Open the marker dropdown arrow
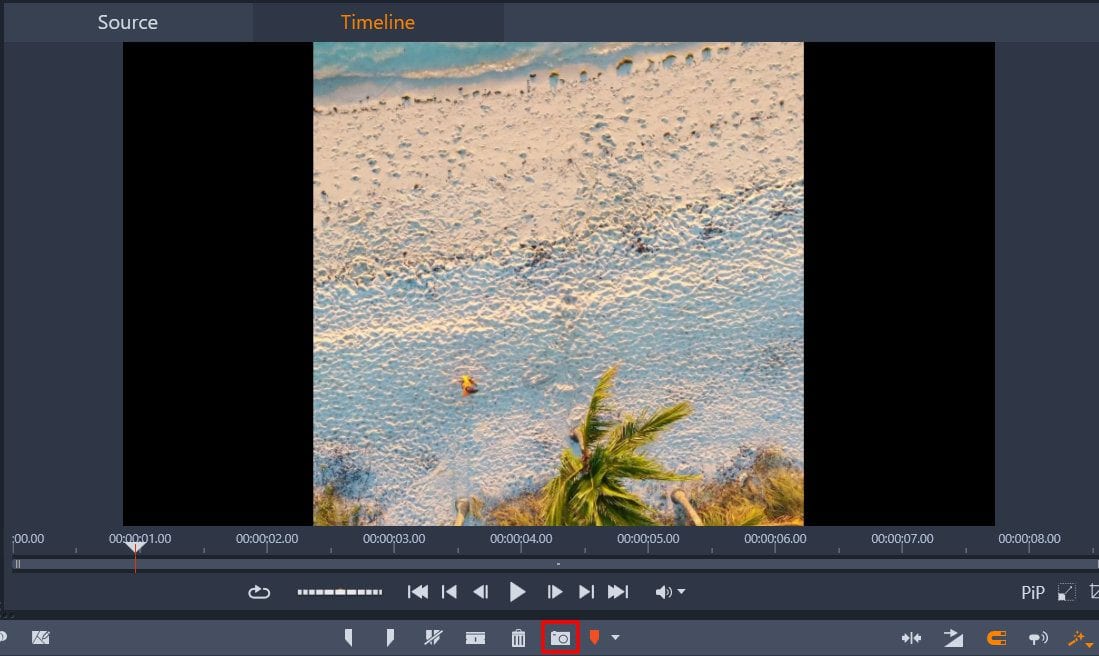 pyautogui.click(x=615, y=637)
